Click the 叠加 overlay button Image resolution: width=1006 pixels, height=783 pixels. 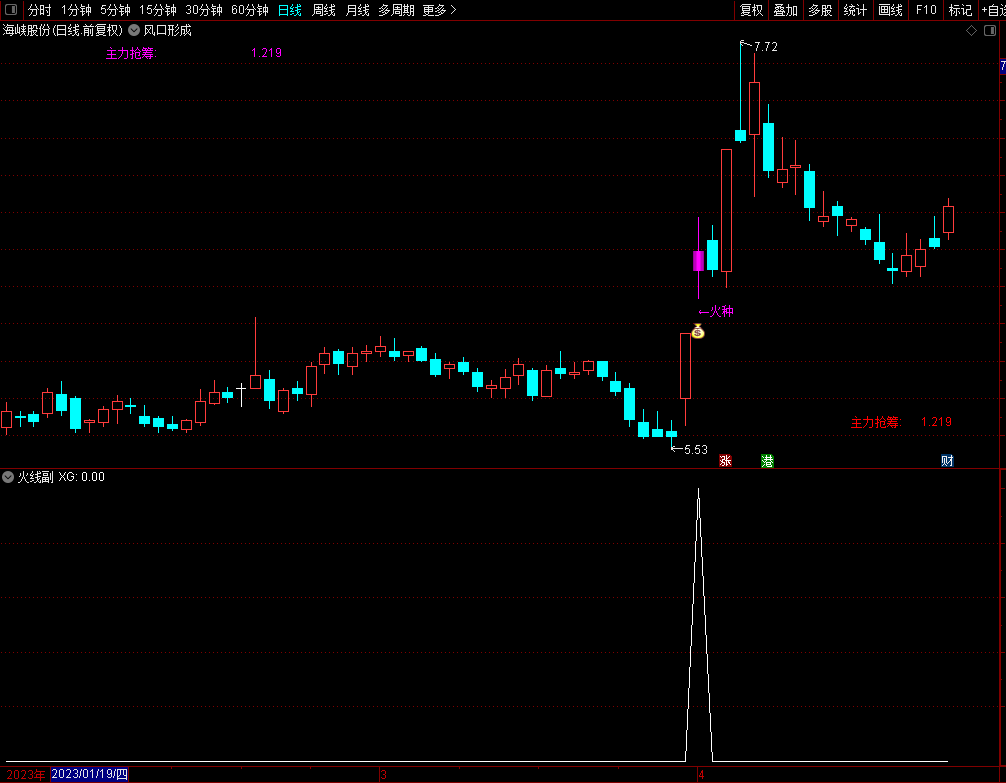(x=785, y=10)
